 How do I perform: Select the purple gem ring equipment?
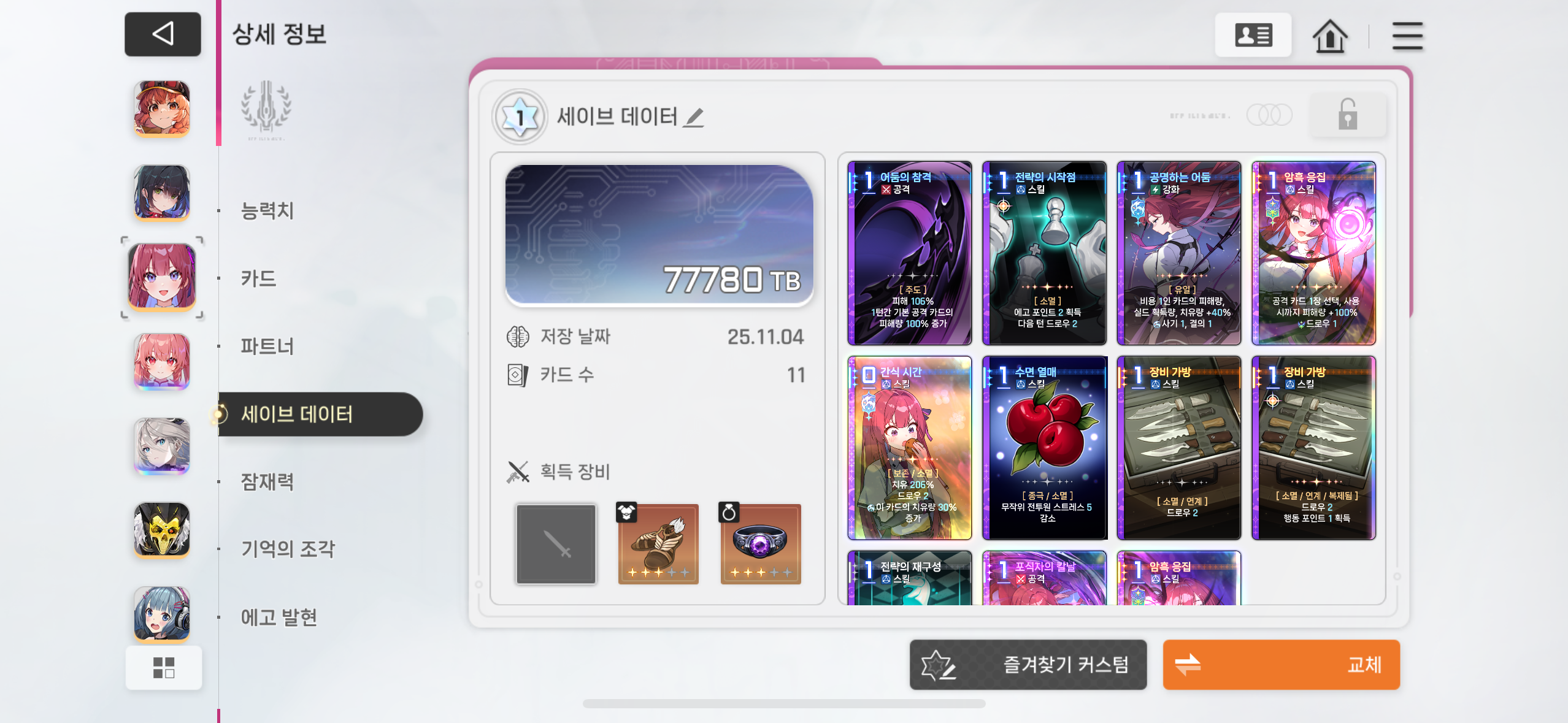point(760,544)
